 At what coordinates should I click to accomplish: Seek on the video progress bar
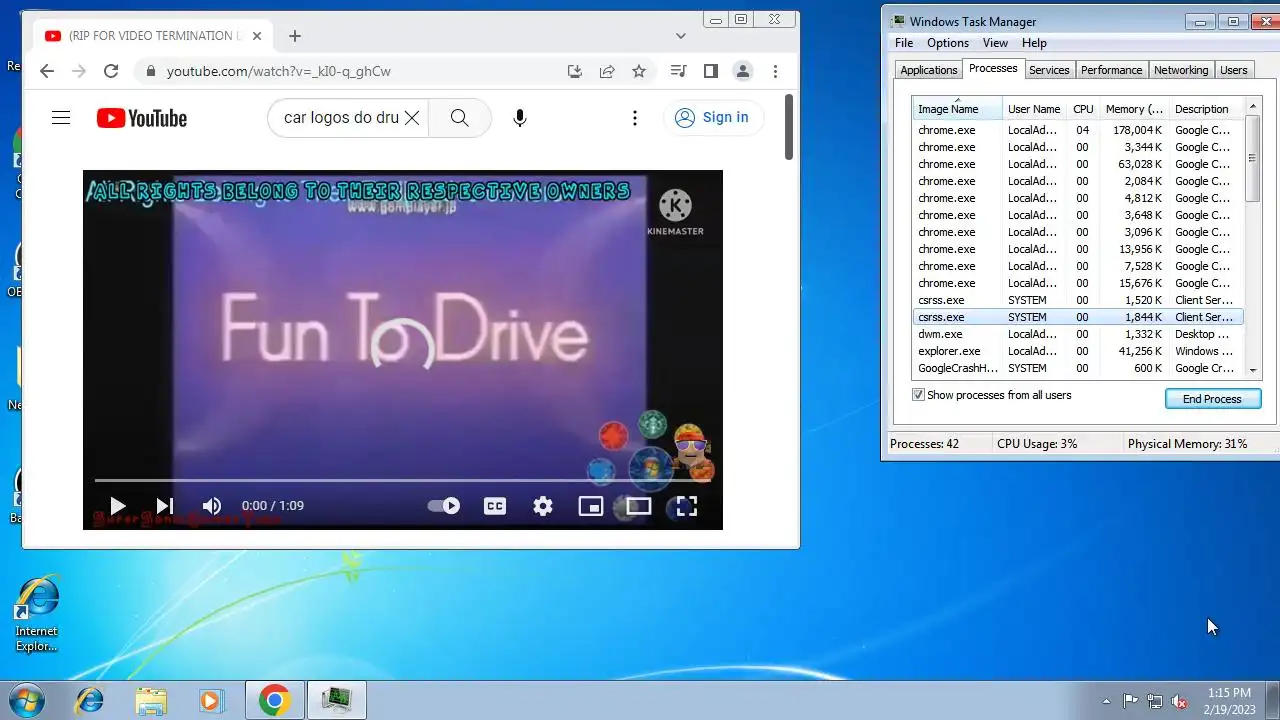point(402,481)
